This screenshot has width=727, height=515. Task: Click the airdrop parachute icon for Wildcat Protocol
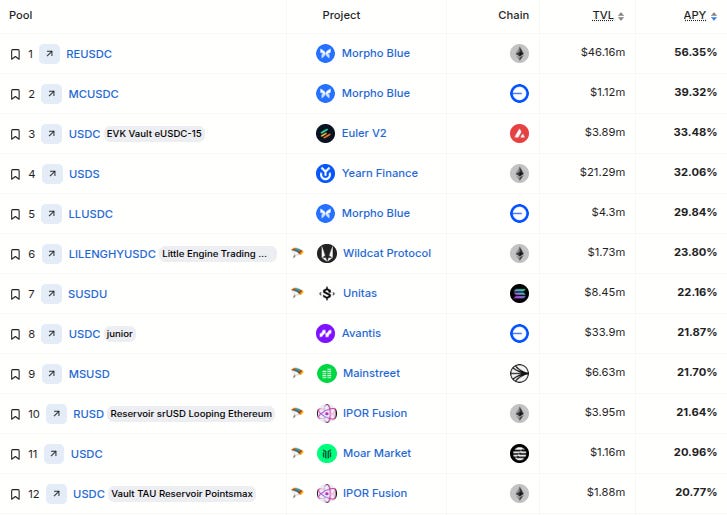click(297, 253)
